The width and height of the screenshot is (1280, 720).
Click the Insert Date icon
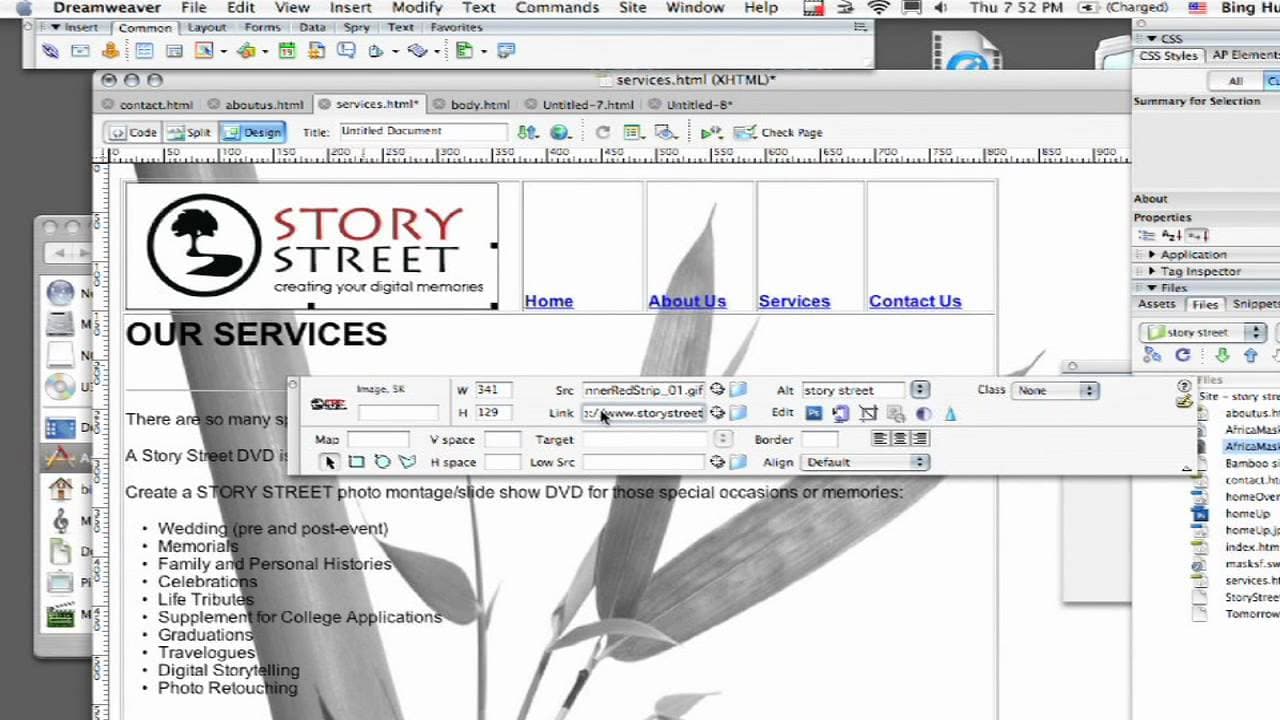287,51
